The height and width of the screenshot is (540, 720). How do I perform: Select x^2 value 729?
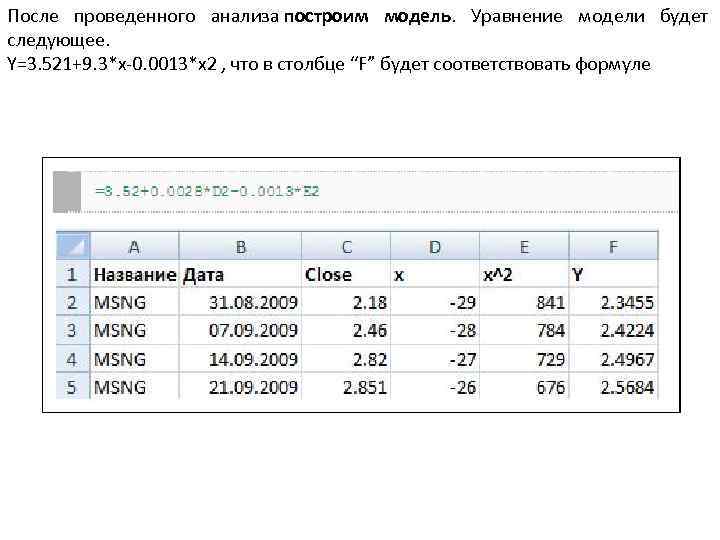(x=524, y=359)
